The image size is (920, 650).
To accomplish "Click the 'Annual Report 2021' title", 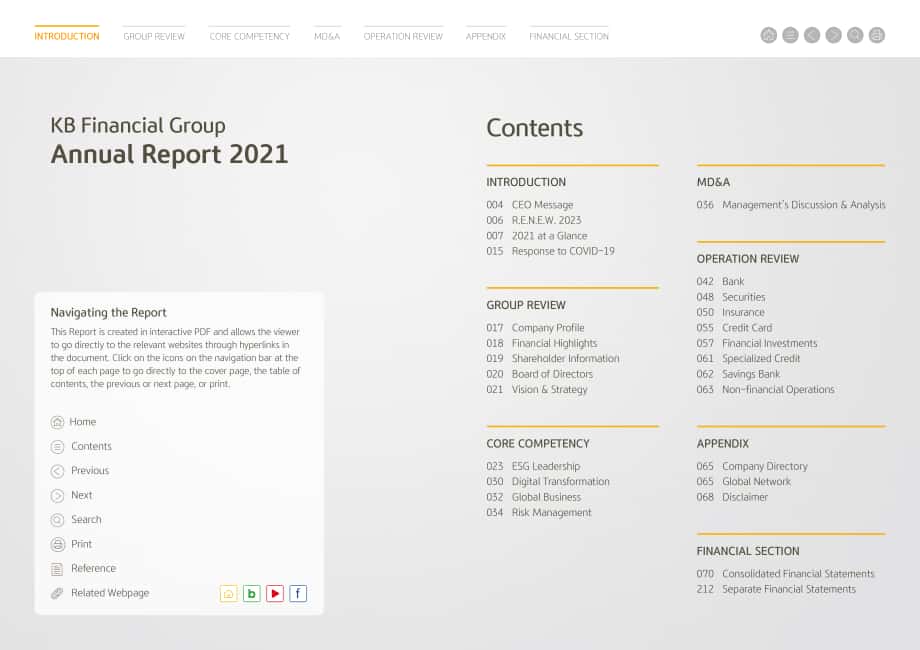I will (170, 155).
